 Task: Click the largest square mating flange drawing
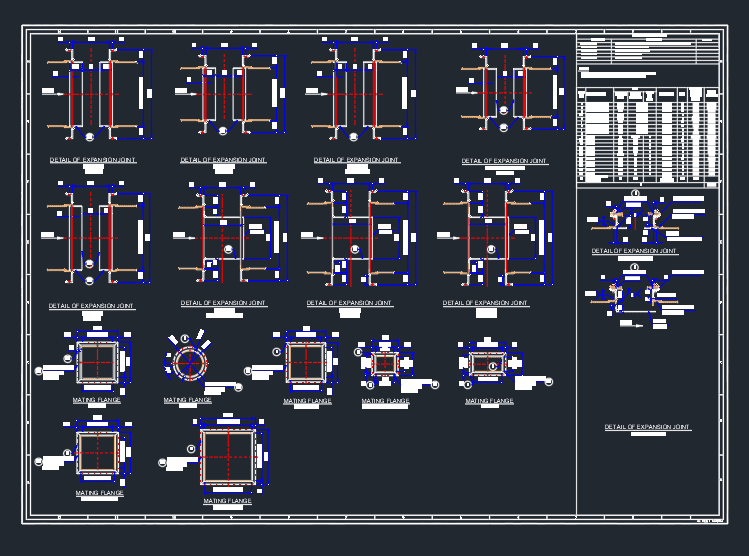pyautogui.click(x=228, y=457)
